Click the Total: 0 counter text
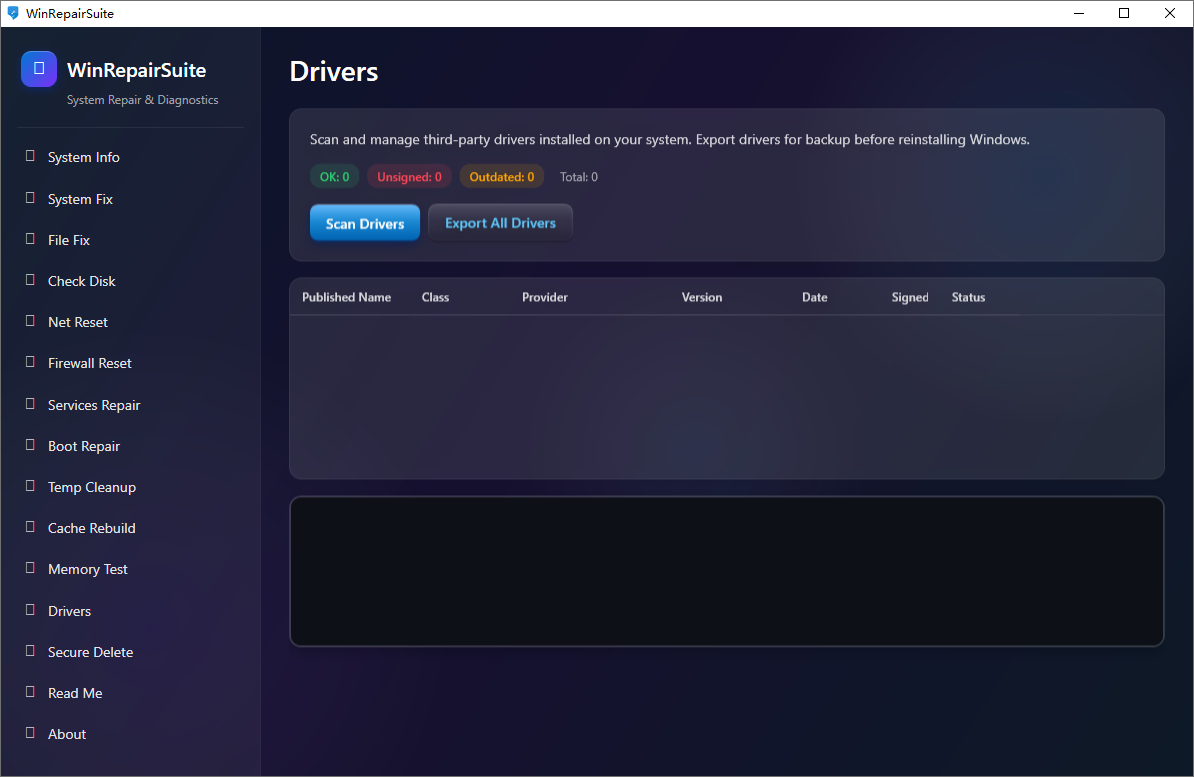 [579, 177]
